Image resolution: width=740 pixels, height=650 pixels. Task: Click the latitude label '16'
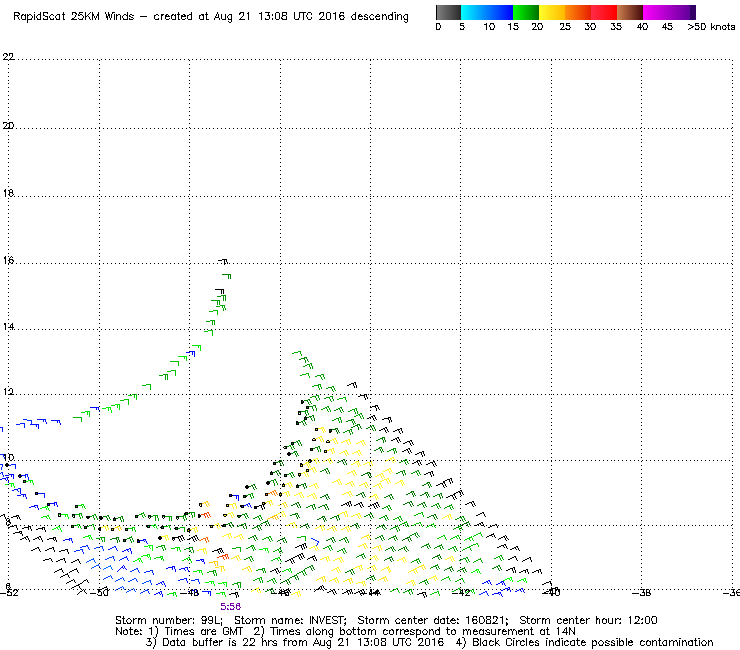point(8,260)
